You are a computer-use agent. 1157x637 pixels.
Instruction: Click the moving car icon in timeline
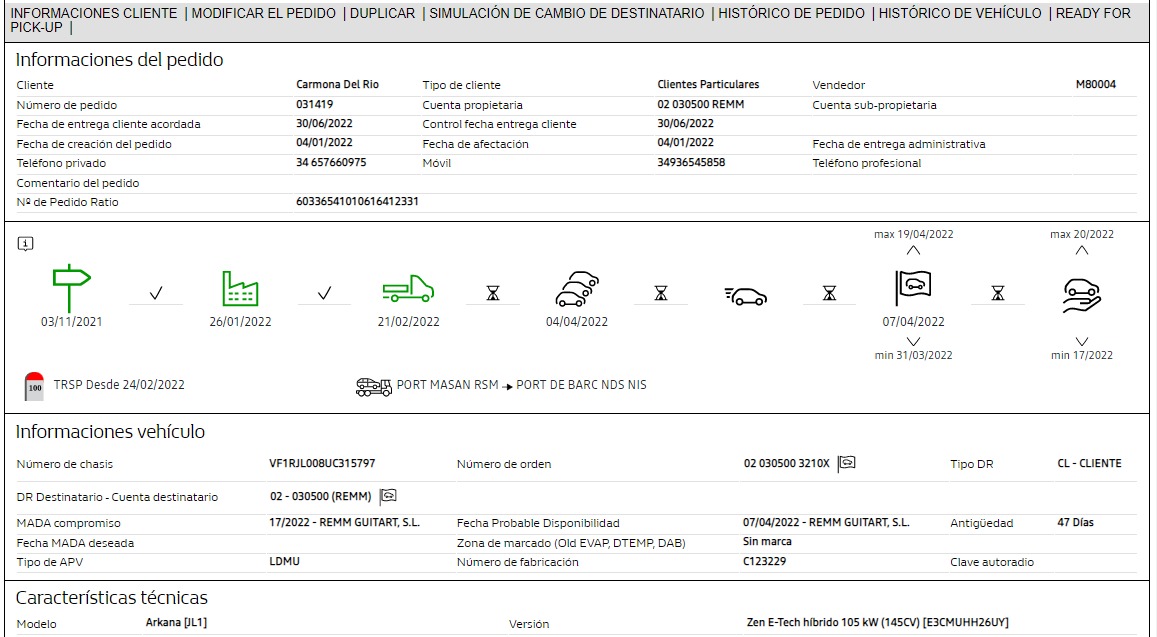[x=745, y=296]
